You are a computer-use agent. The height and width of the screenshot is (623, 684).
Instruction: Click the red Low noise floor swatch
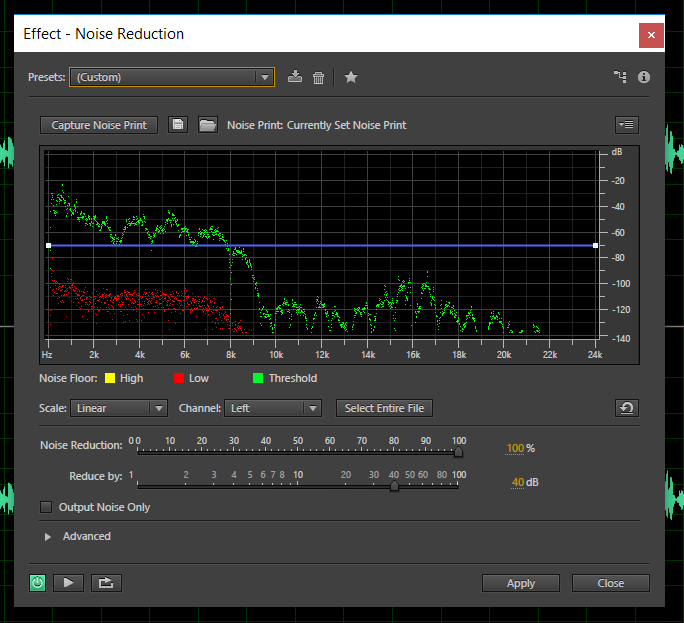pyautogui.click(x=179, y=378)
